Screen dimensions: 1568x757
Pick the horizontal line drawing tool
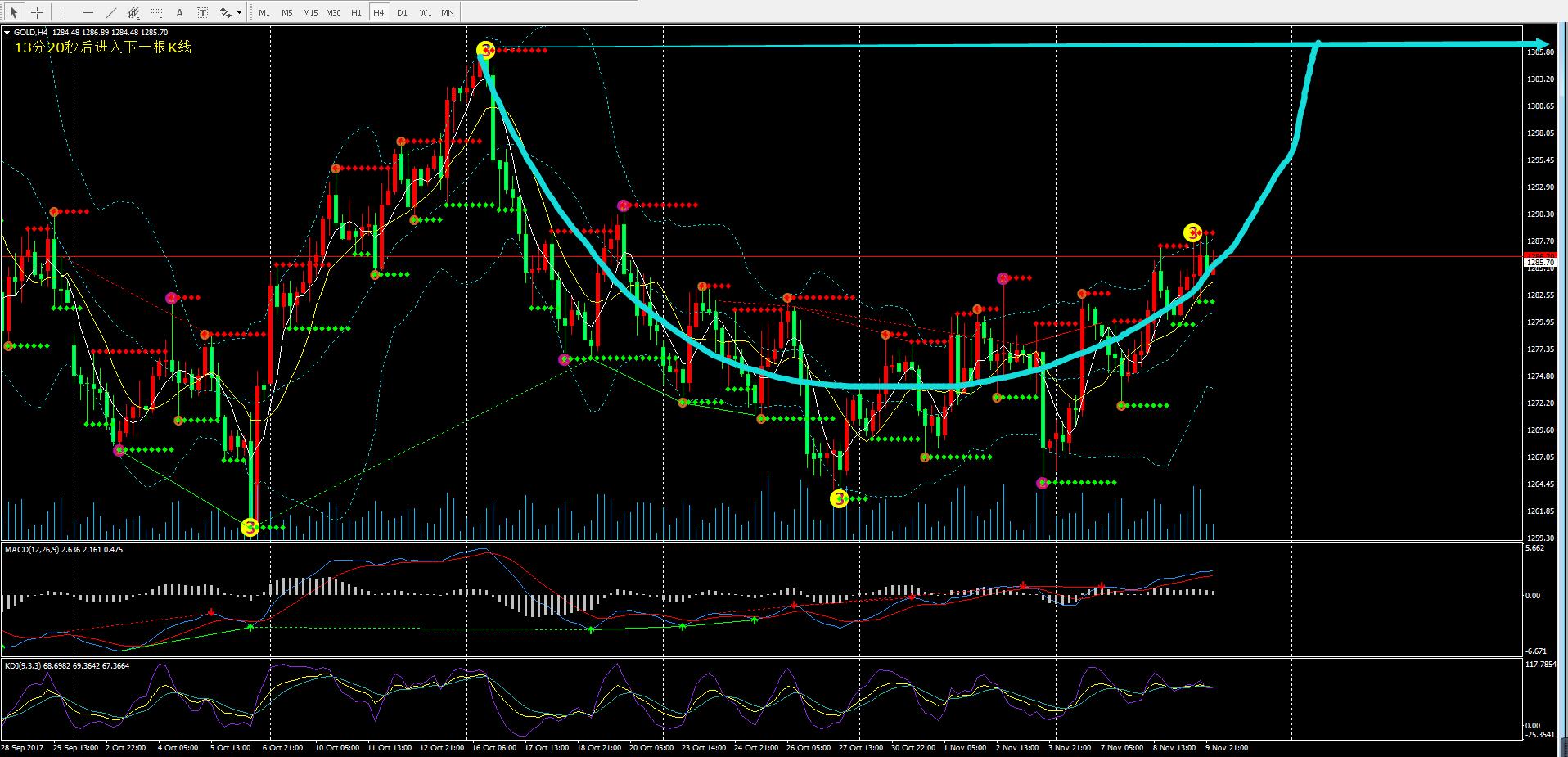(x=88, y=12)
